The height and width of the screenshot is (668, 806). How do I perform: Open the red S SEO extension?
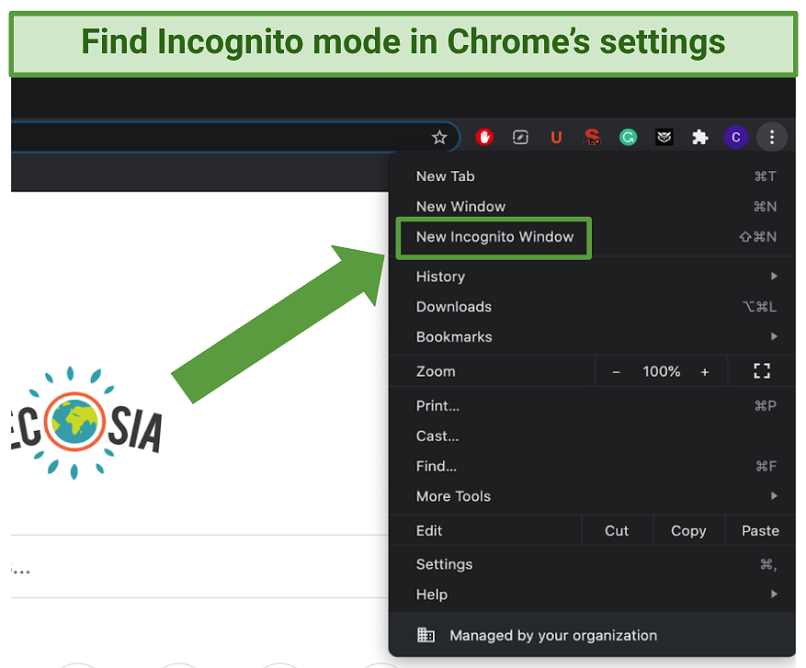(592, 137)
